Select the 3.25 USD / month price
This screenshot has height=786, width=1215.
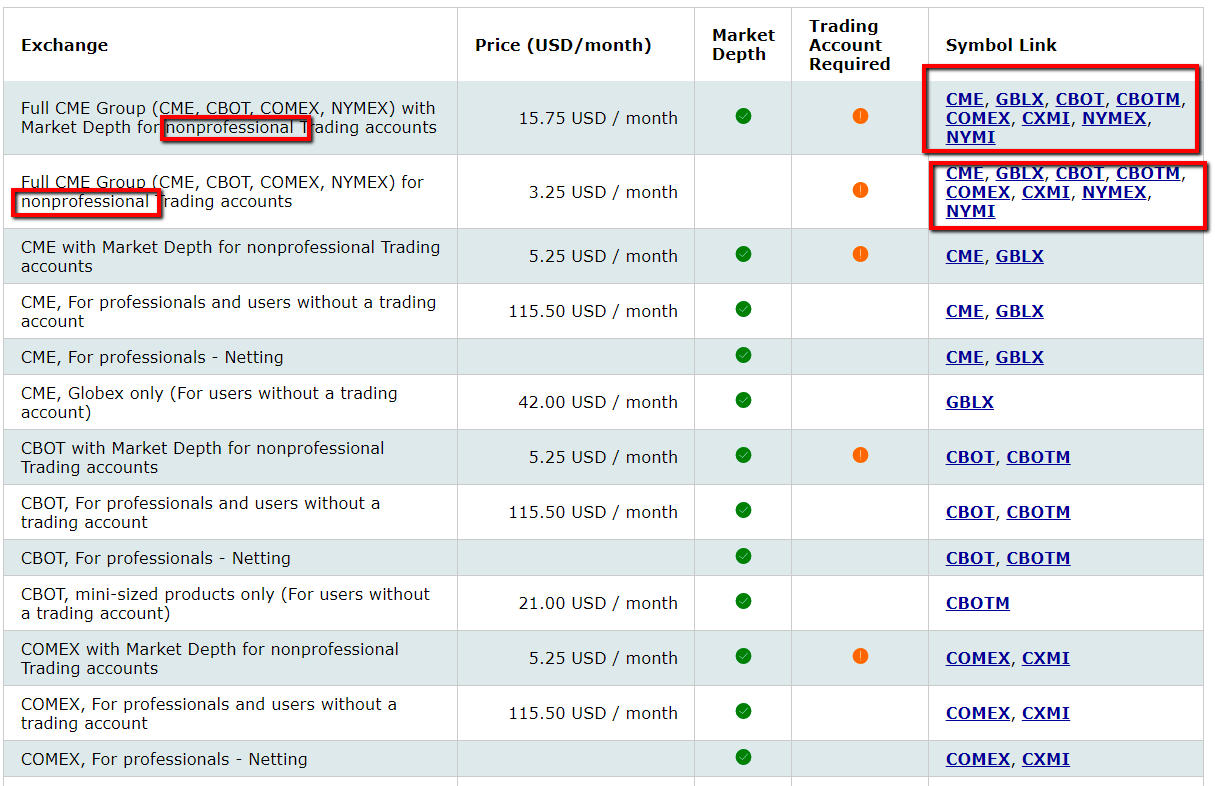point(603,192)
